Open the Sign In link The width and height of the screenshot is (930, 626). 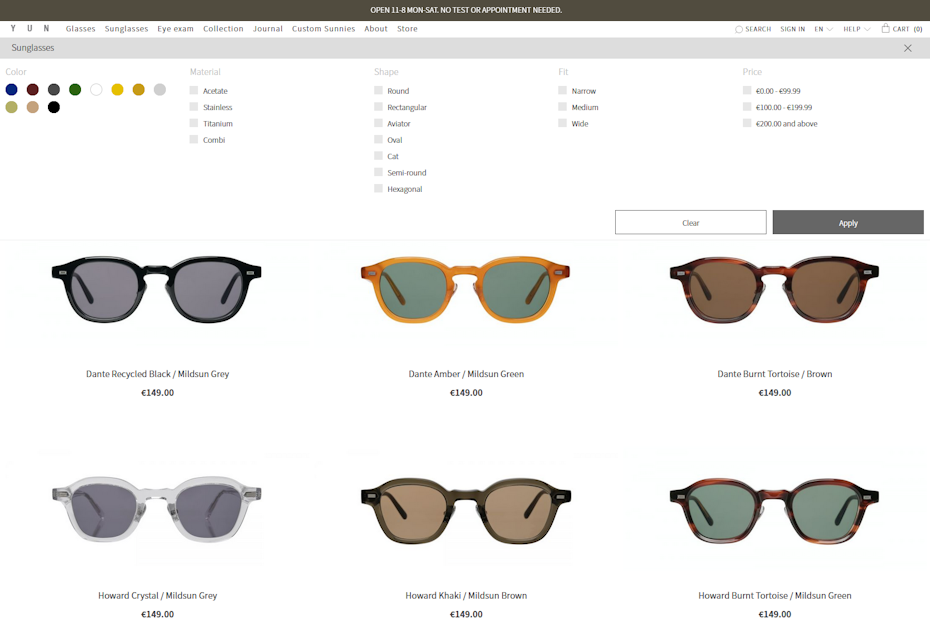[x=792, y=29]
